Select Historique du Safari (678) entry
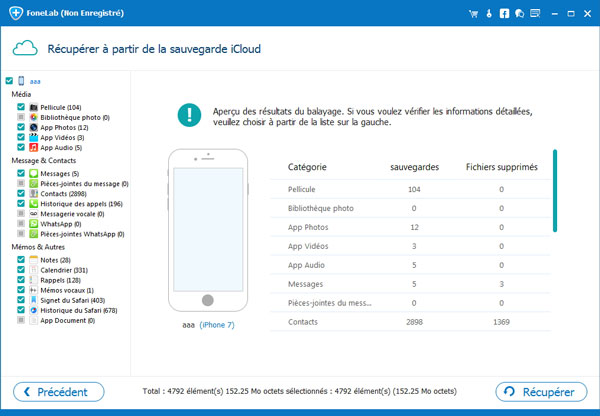Viewport: 600px width, 416px height. coord(79,310)
